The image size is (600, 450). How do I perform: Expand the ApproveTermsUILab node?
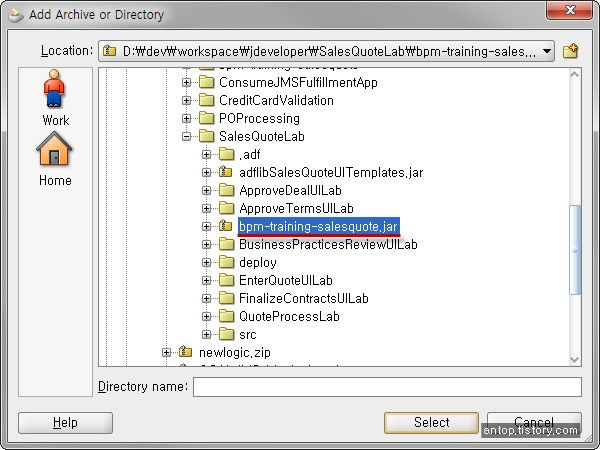click(x=206, y=208)
